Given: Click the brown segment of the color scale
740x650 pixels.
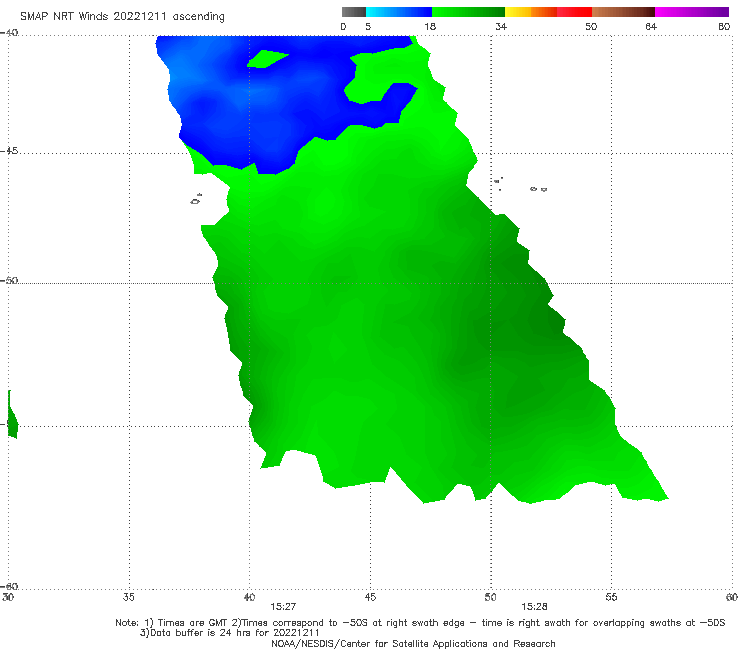Looking at the screenshot, I should coord(623,12).
